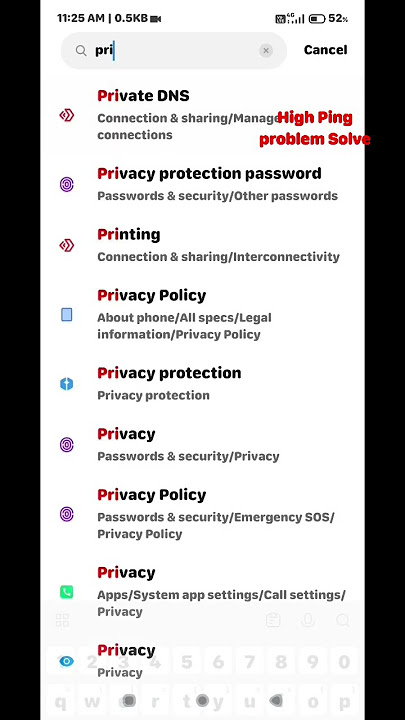
Task: Cancel the settings search
Action: tap(325, 50)
